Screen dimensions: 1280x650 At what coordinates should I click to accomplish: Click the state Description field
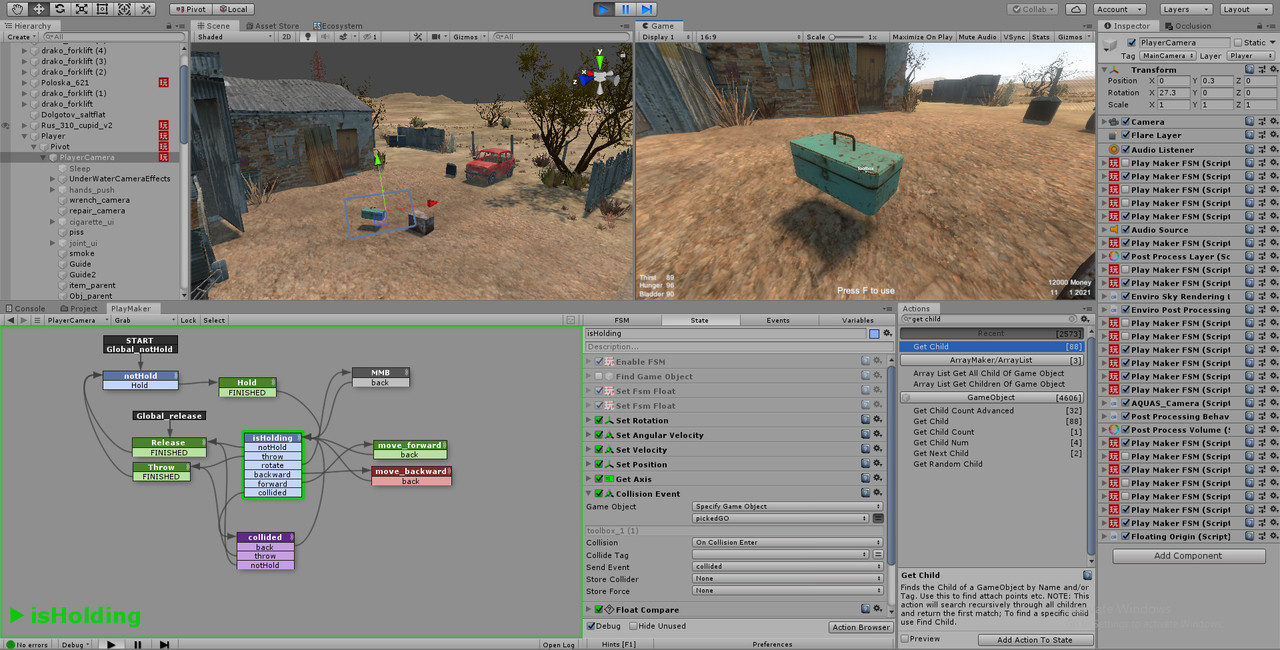pos(738,347)
